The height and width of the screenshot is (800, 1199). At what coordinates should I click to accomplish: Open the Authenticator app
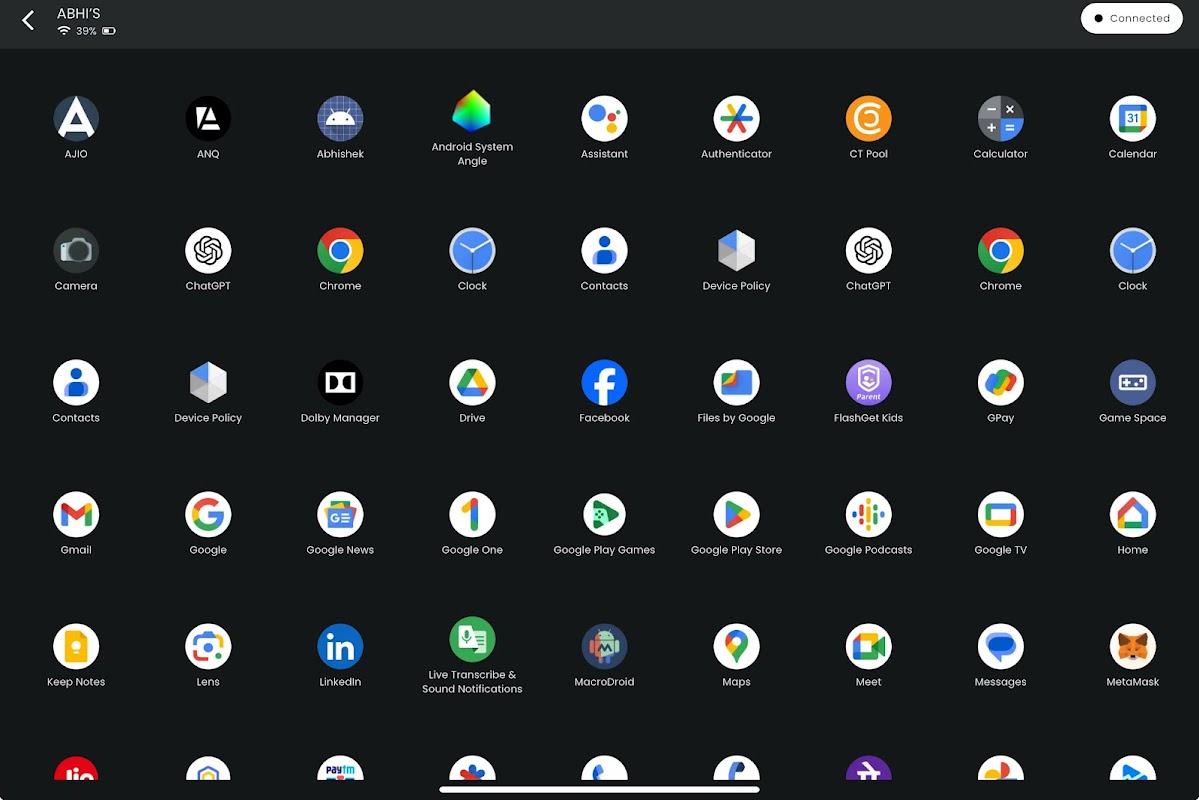tap(736, 119)
